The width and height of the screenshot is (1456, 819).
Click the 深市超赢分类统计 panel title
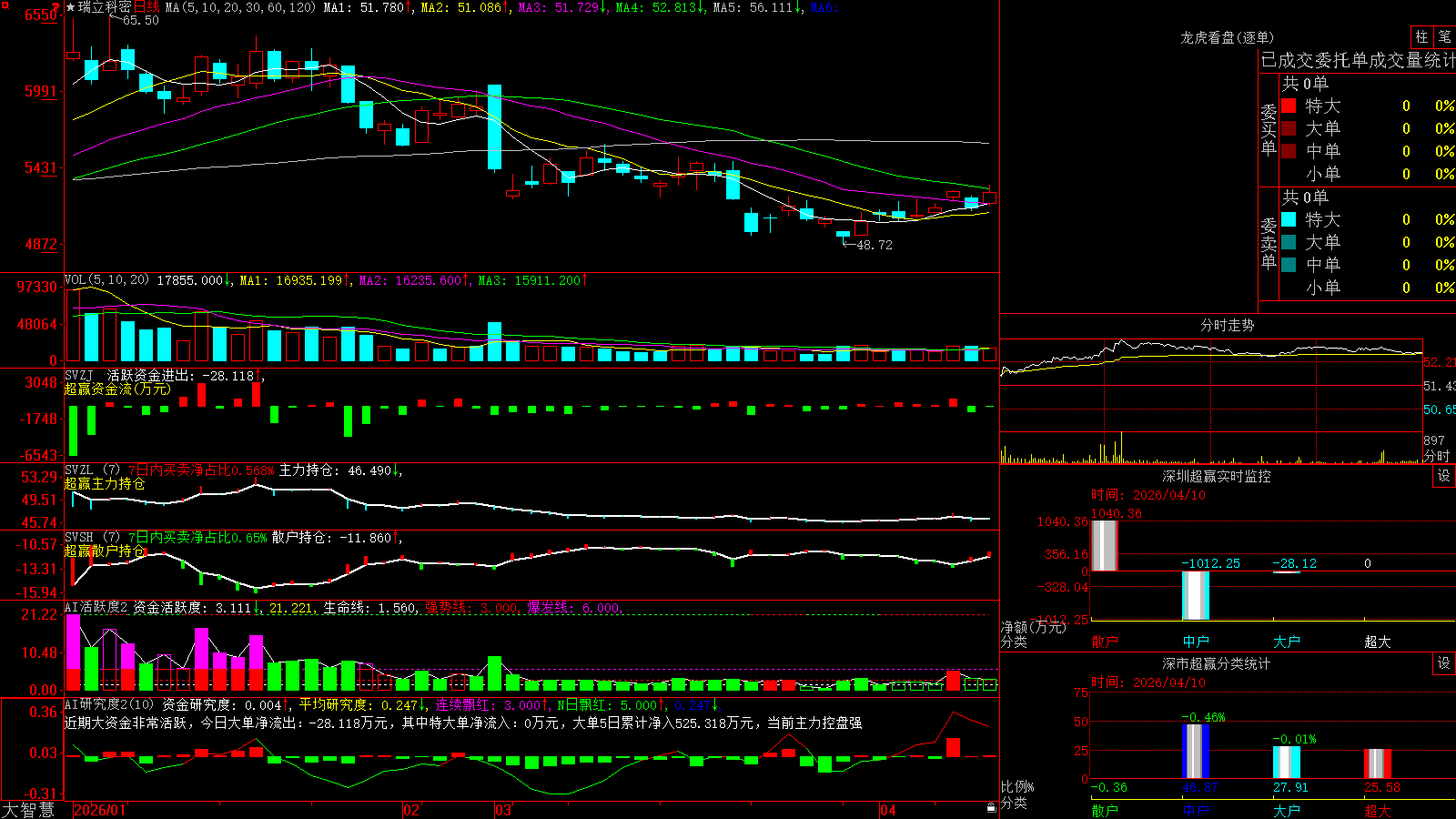(x=1216, y=663)
